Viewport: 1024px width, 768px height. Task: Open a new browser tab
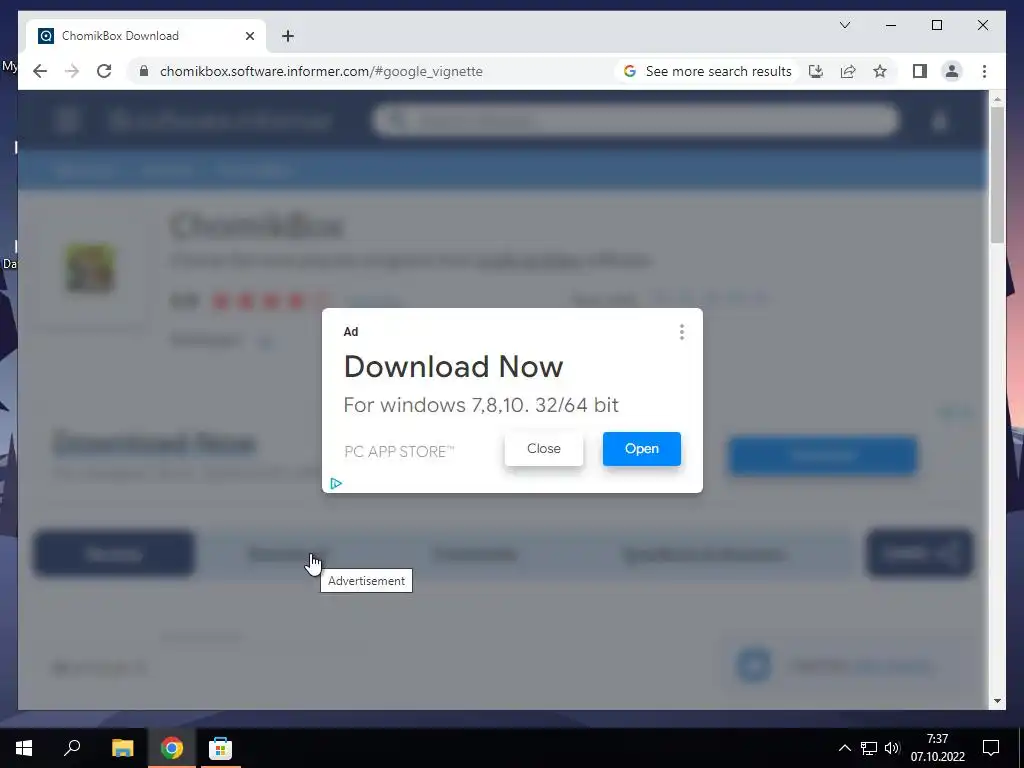coord(288,36)
